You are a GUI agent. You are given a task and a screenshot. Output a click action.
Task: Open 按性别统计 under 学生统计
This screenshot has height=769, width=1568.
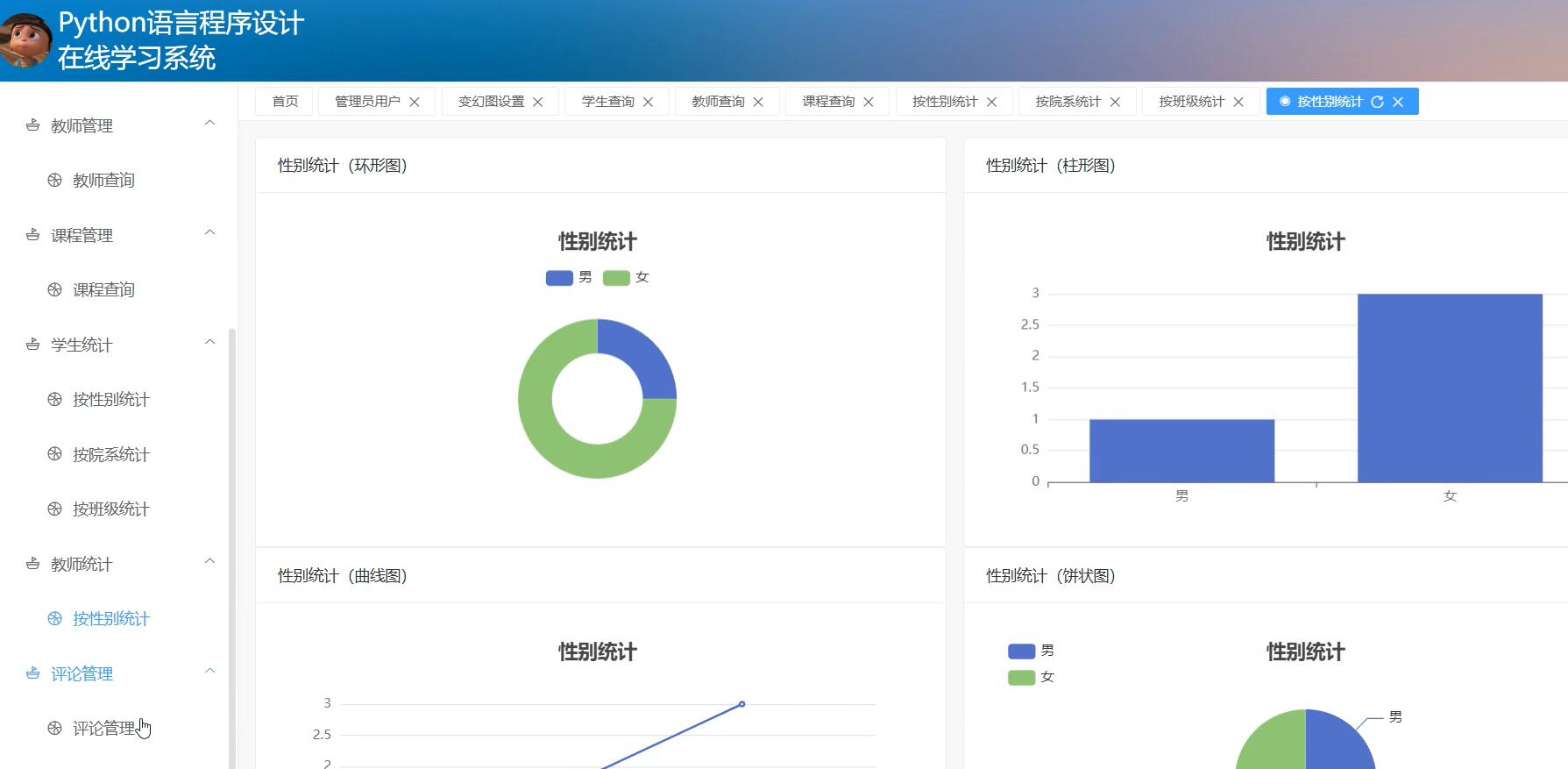[x=110, y=399]
